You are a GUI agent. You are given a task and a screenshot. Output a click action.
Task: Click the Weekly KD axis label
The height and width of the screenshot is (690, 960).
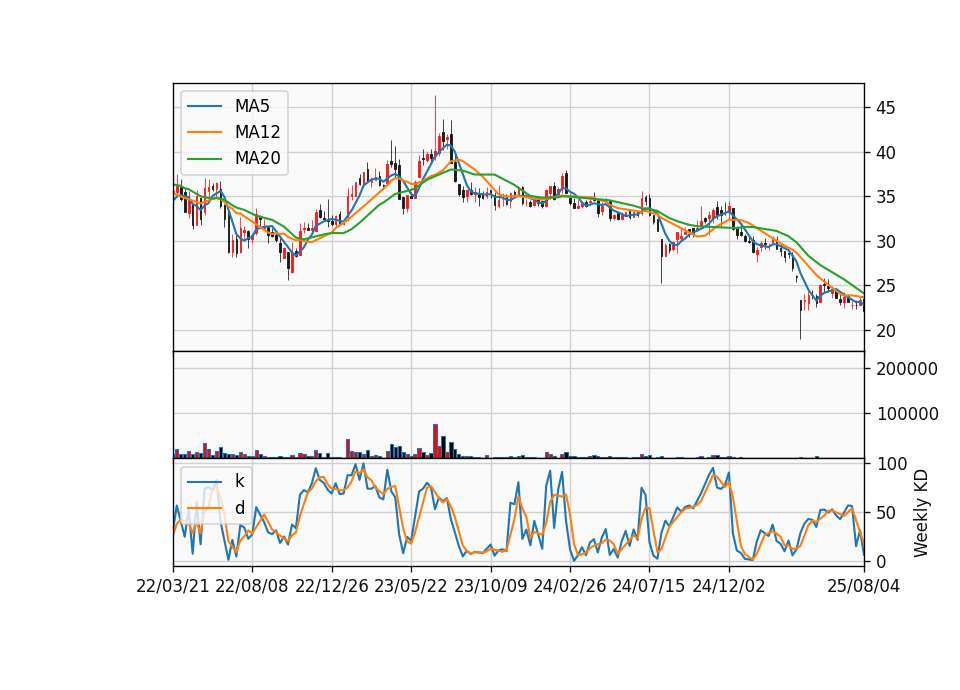tap(920, 513)
